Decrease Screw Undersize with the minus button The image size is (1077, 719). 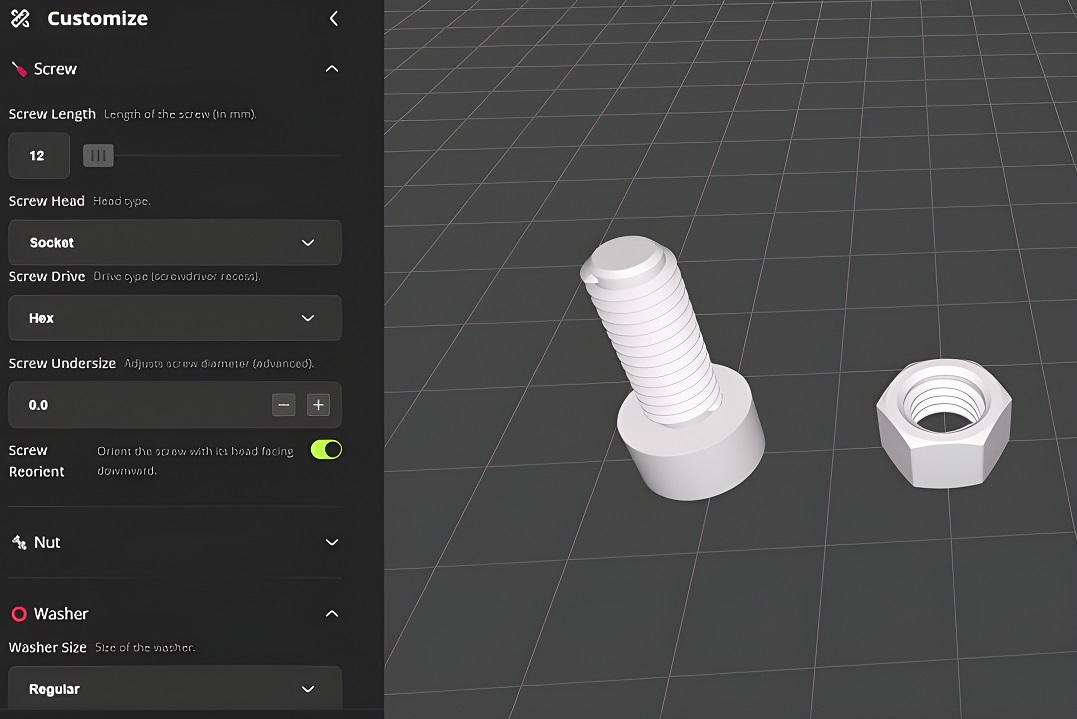pyautogui.click(x=284, y=405)
